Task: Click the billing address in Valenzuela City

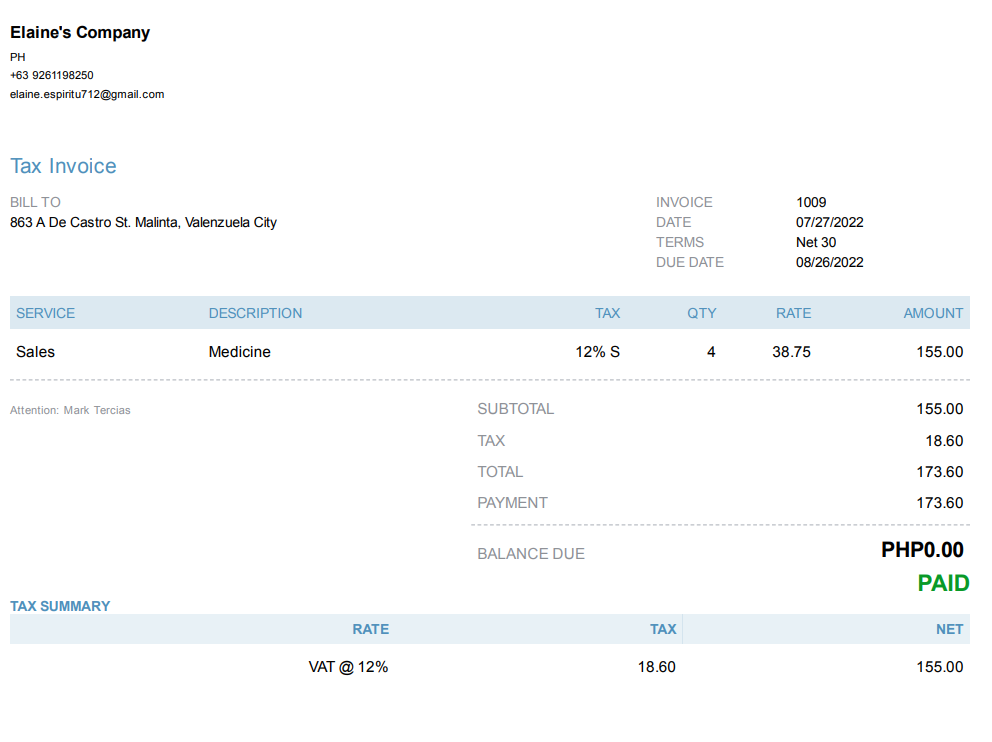Action: click(x=143, y=222)
